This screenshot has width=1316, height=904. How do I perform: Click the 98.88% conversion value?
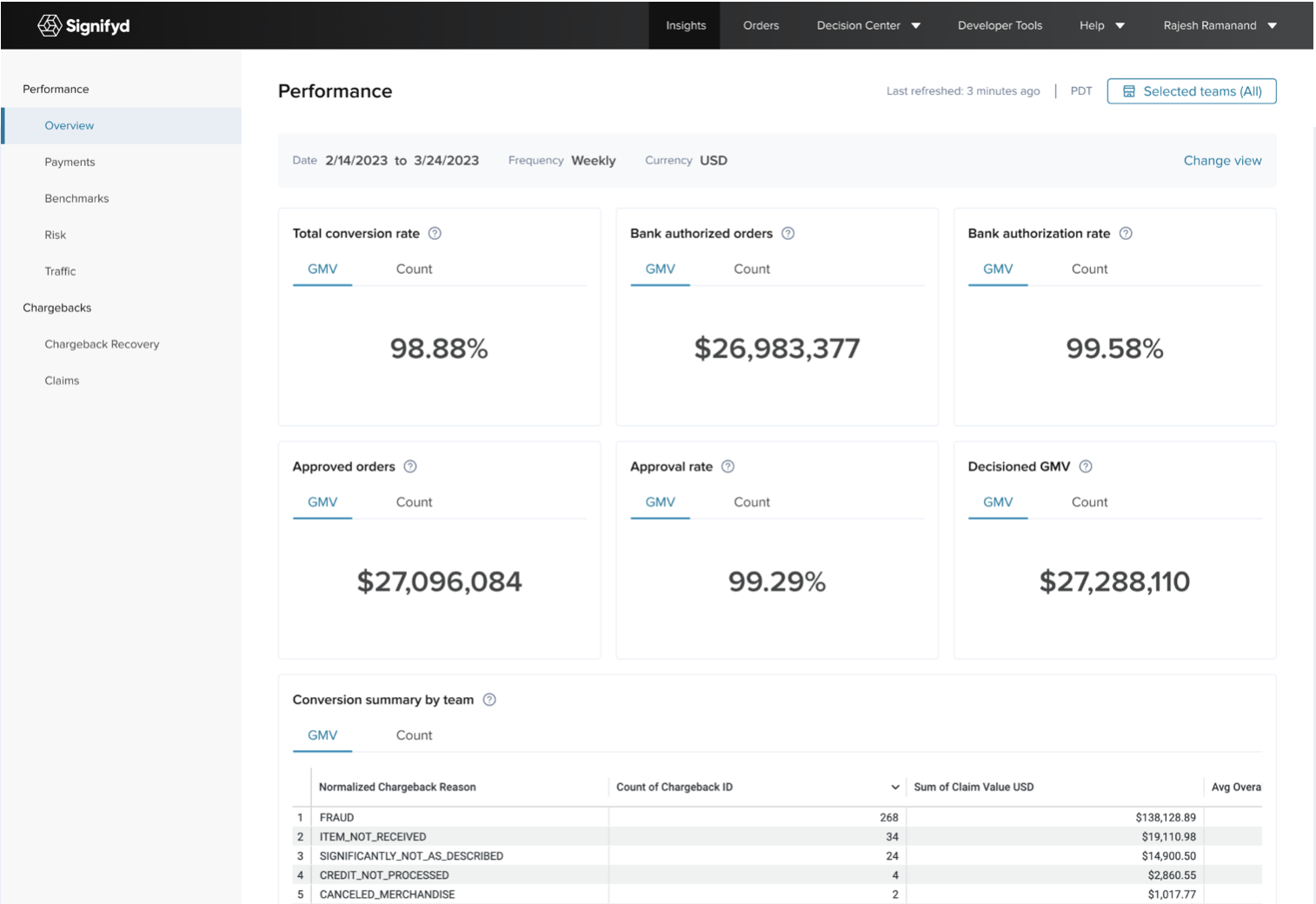[439, 349]
